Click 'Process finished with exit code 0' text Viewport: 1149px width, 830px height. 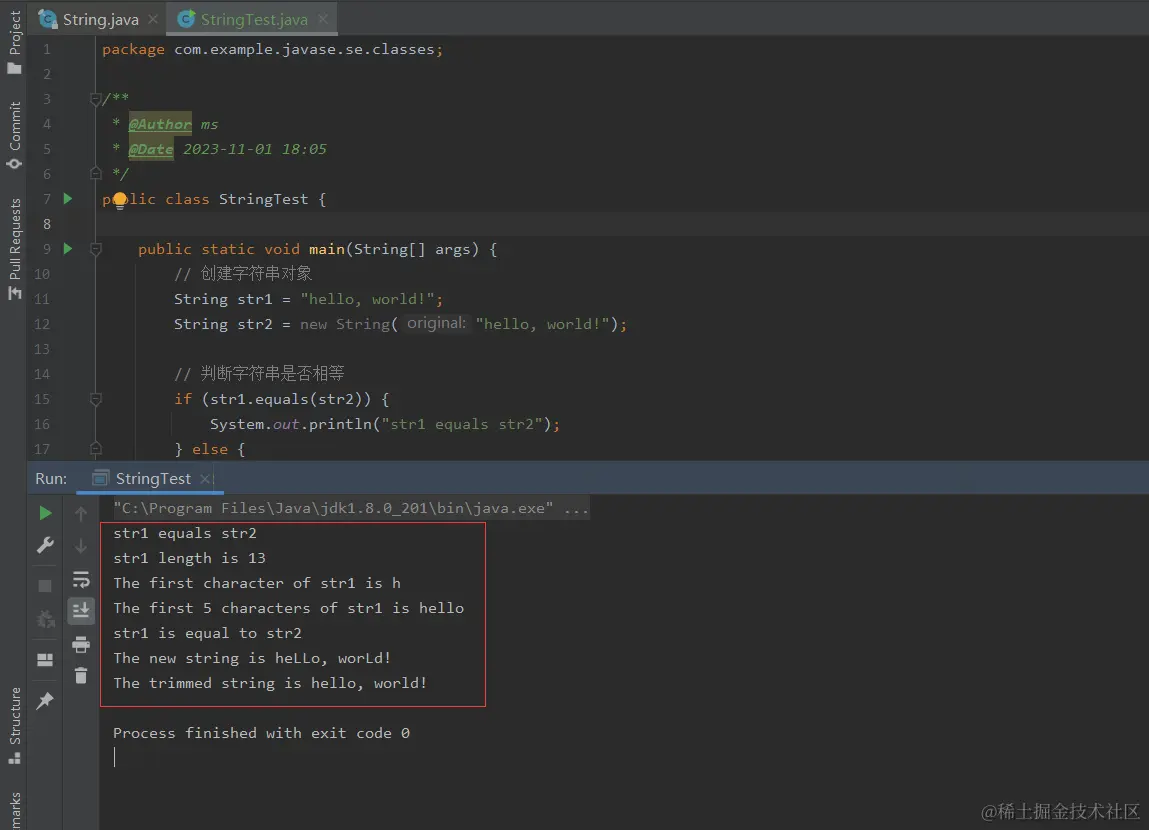[x=261, y=733]
